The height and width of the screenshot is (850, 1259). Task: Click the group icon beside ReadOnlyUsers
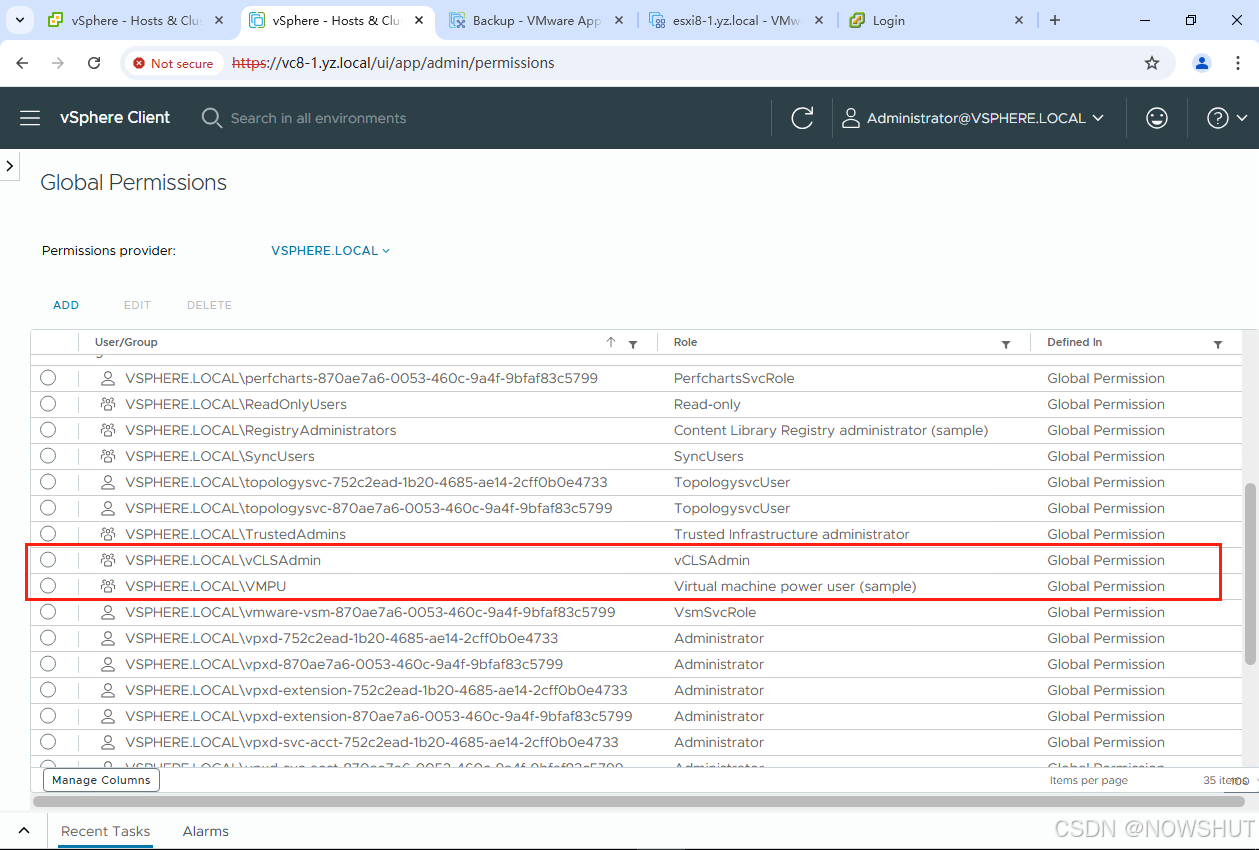coord(108,404)
